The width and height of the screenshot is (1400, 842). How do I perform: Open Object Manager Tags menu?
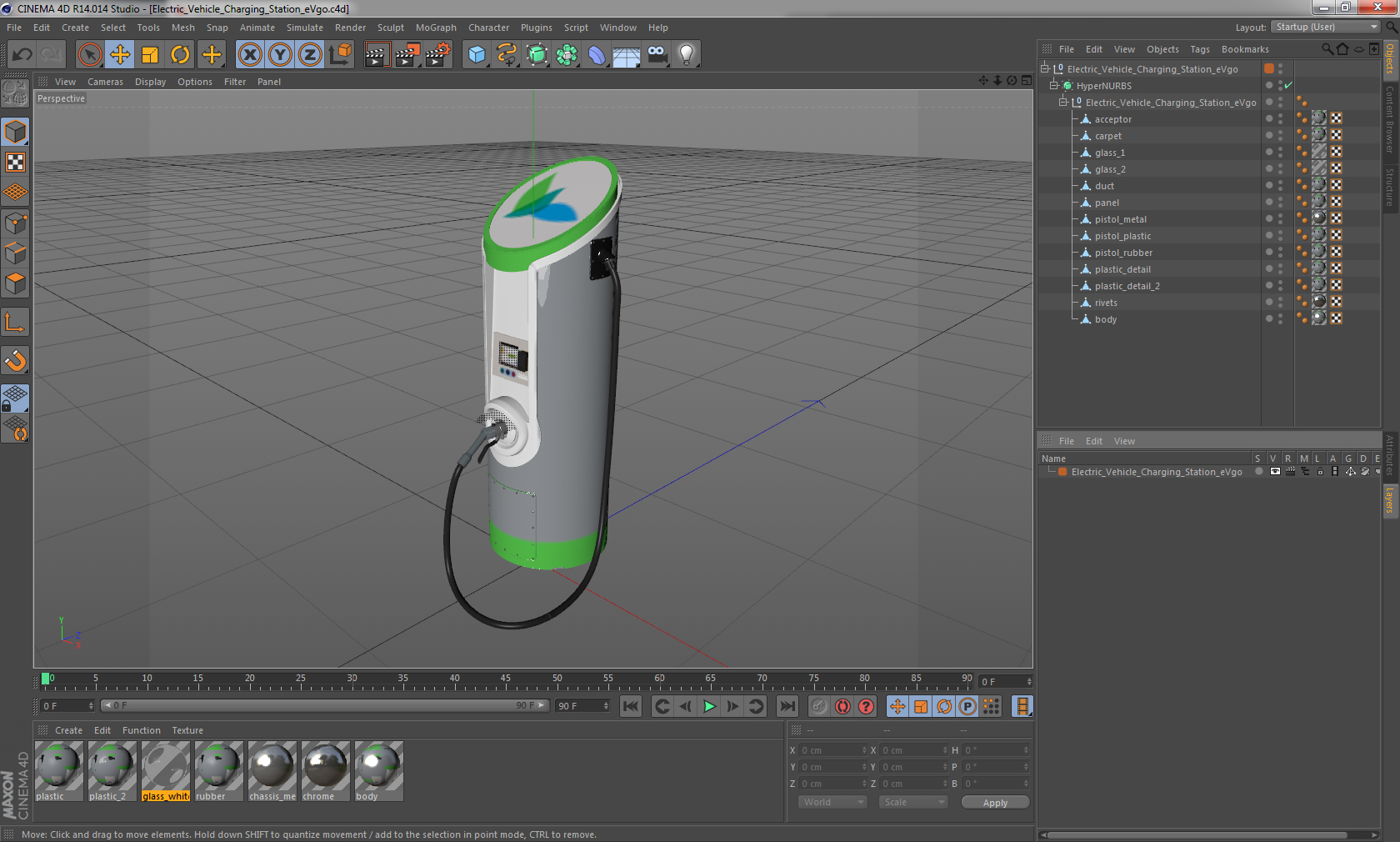(x=1199, y=49)
